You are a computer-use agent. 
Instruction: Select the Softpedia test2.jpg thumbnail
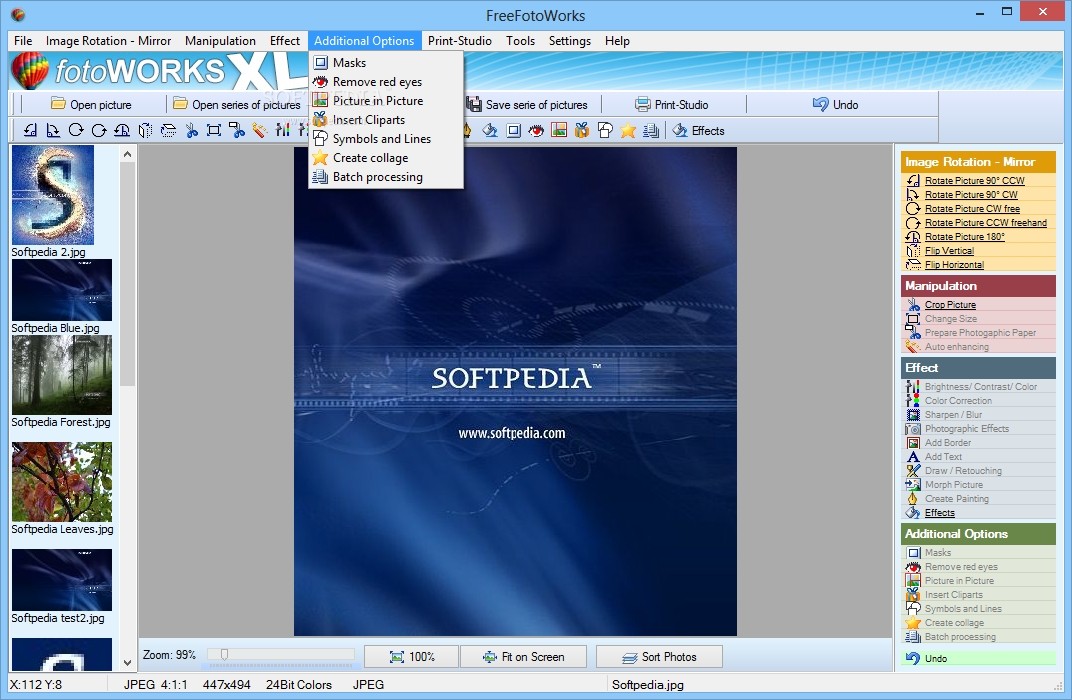tap(62, 580)
